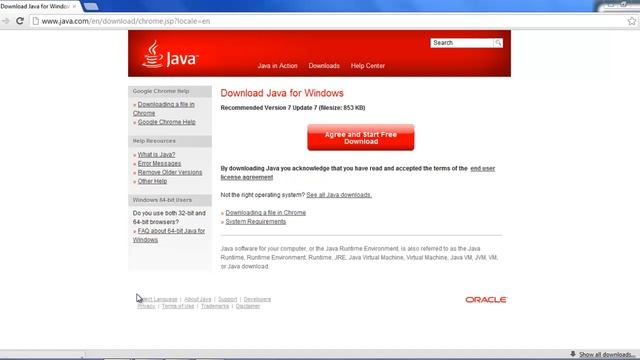Open the Terms of Use footer link
640x360 pixels.
178,306
